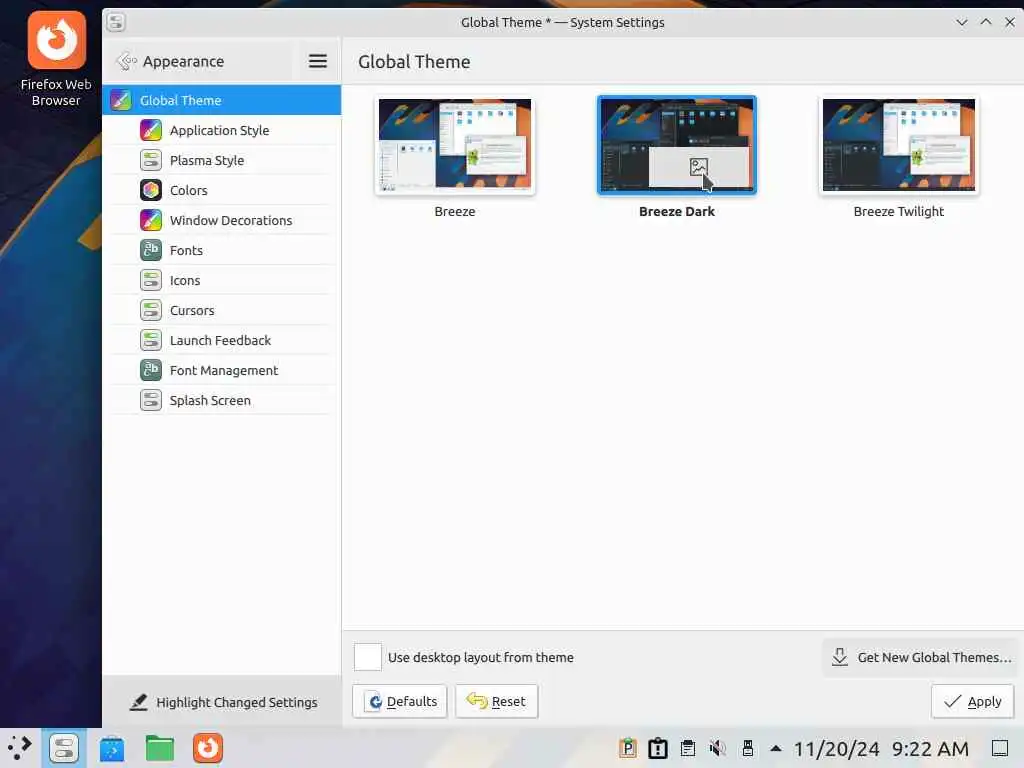The image size is (1024, 768).
Task: Open Colors settings
Action: point(221,191)
